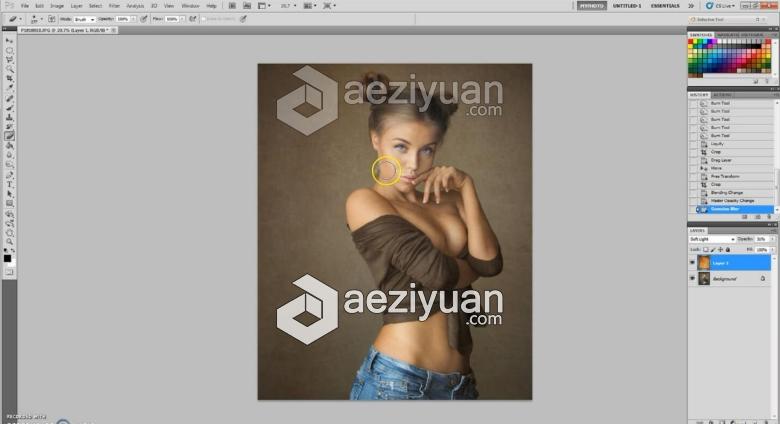Select the Hand tool

point(9,233)
